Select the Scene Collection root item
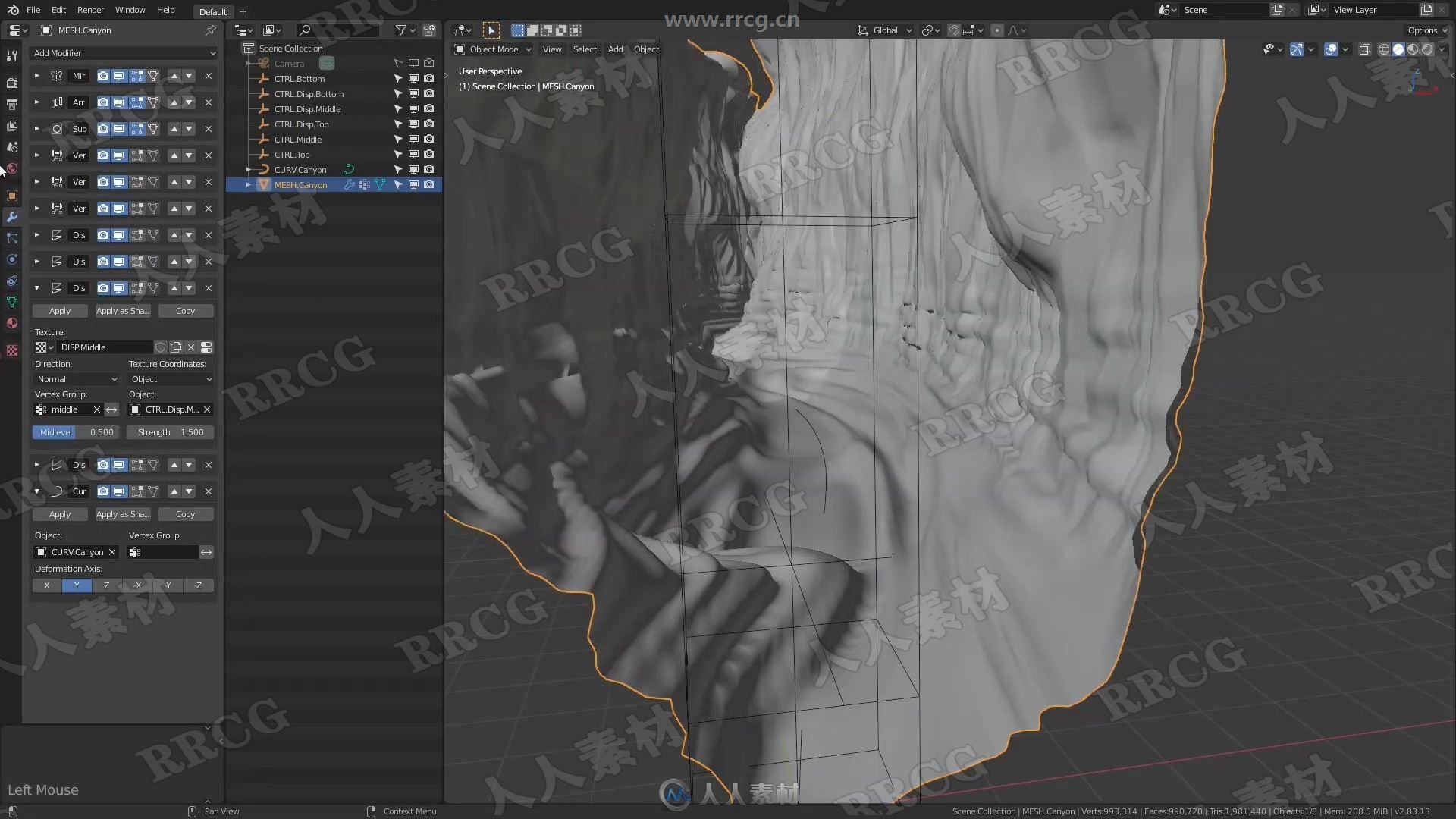The height and width of the screenshot is (819, 1456). (x=291, y=47)
